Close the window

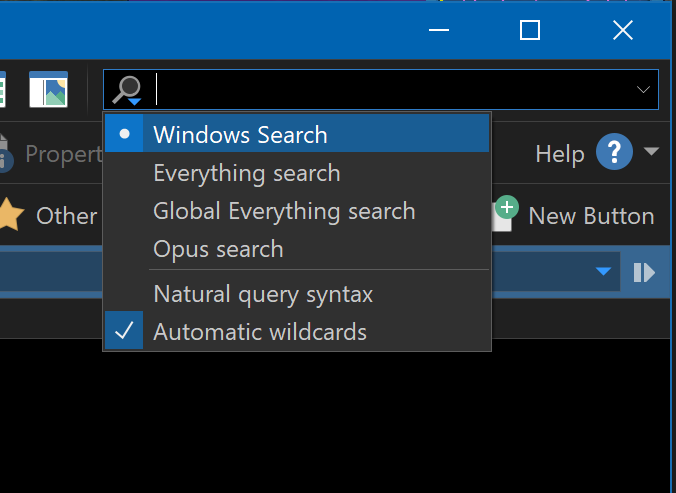point(623,30)
